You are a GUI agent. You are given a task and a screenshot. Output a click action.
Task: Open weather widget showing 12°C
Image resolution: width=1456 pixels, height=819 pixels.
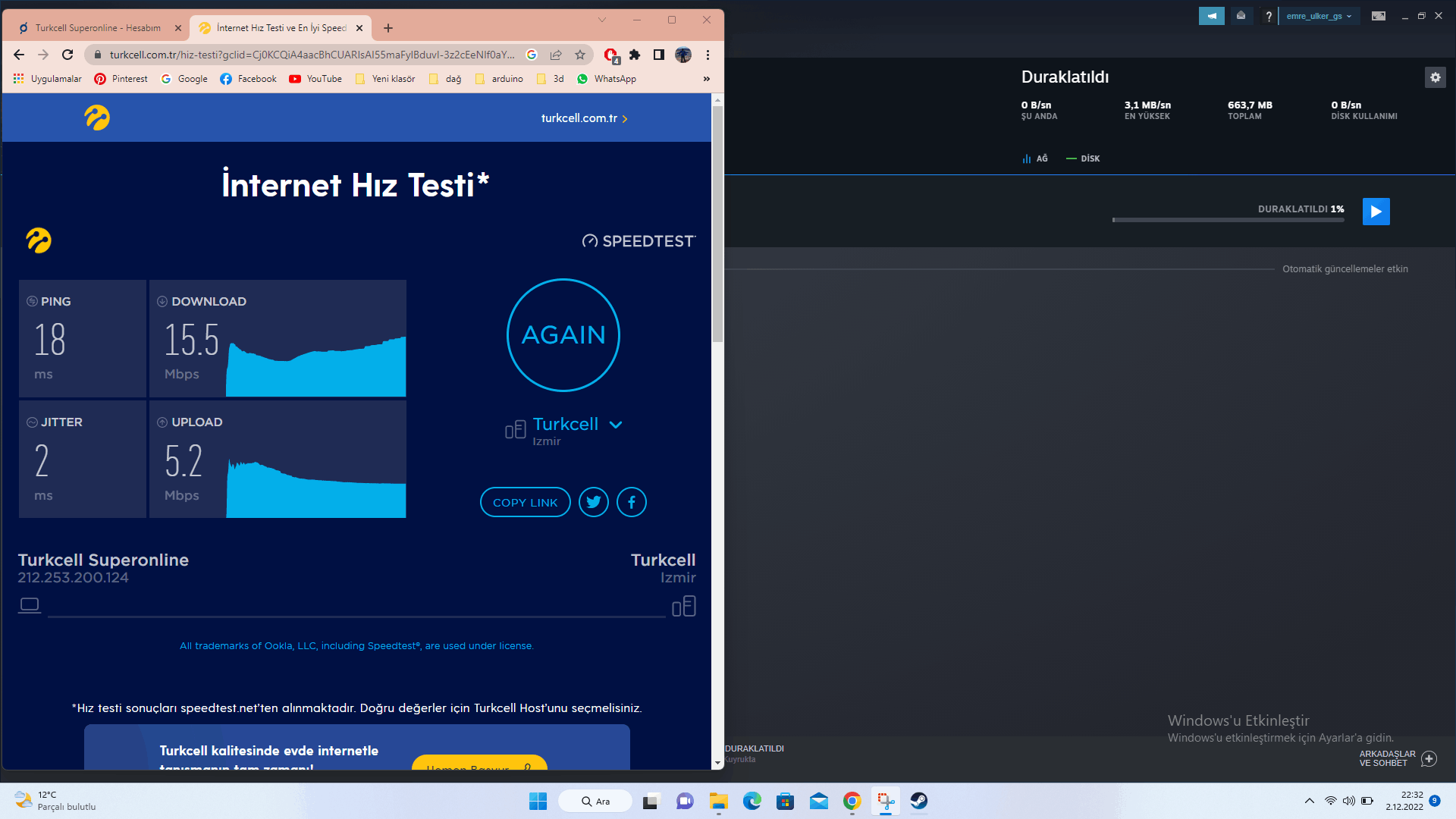click(56, 801)
